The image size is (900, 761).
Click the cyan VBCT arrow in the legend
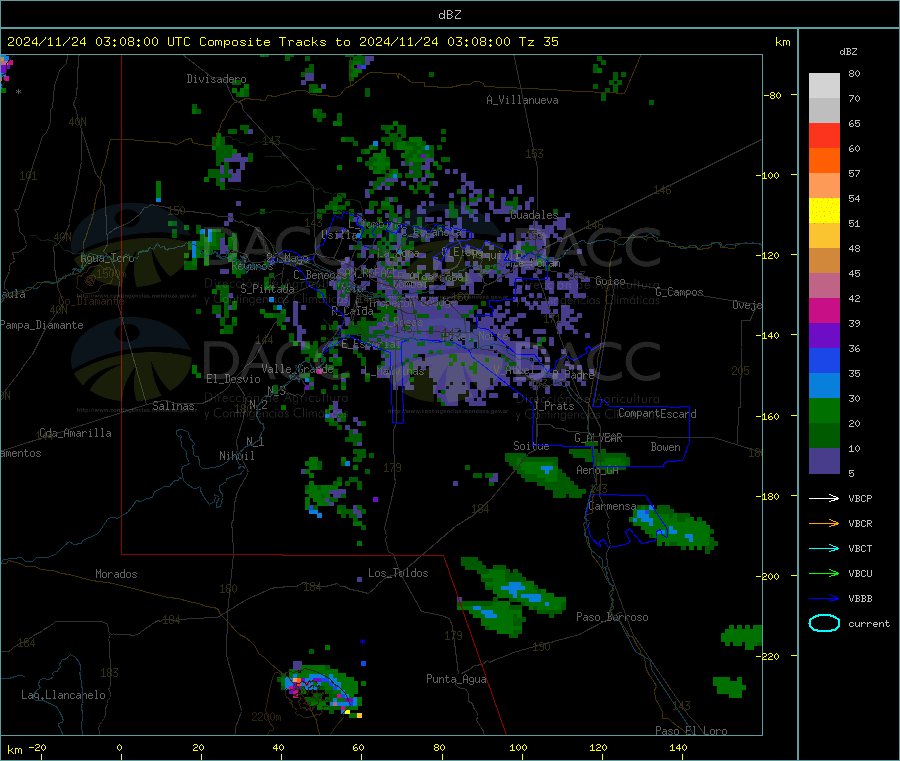824,549
